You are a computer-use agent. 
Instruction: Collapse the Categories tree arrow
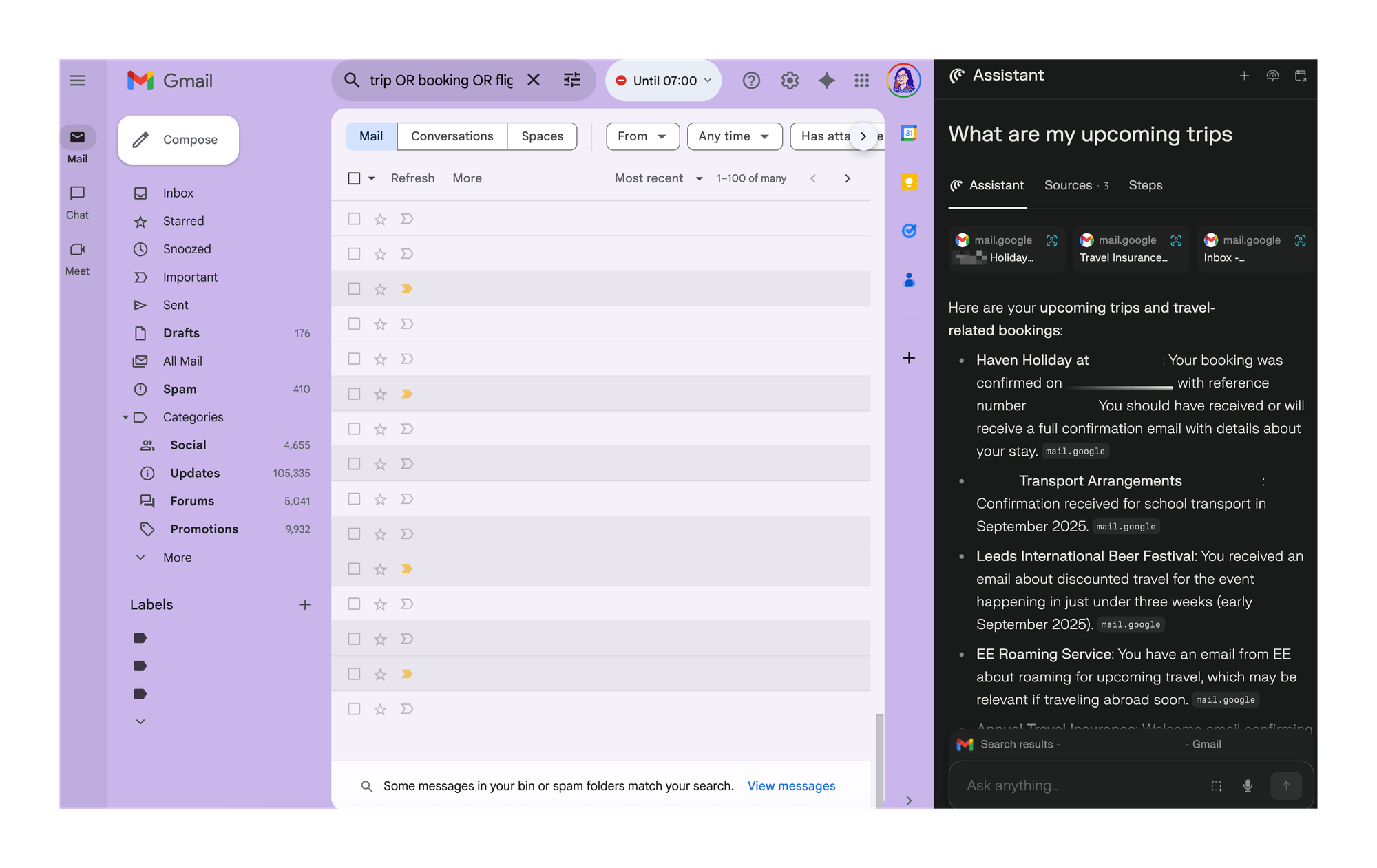[x=125, y=417]
